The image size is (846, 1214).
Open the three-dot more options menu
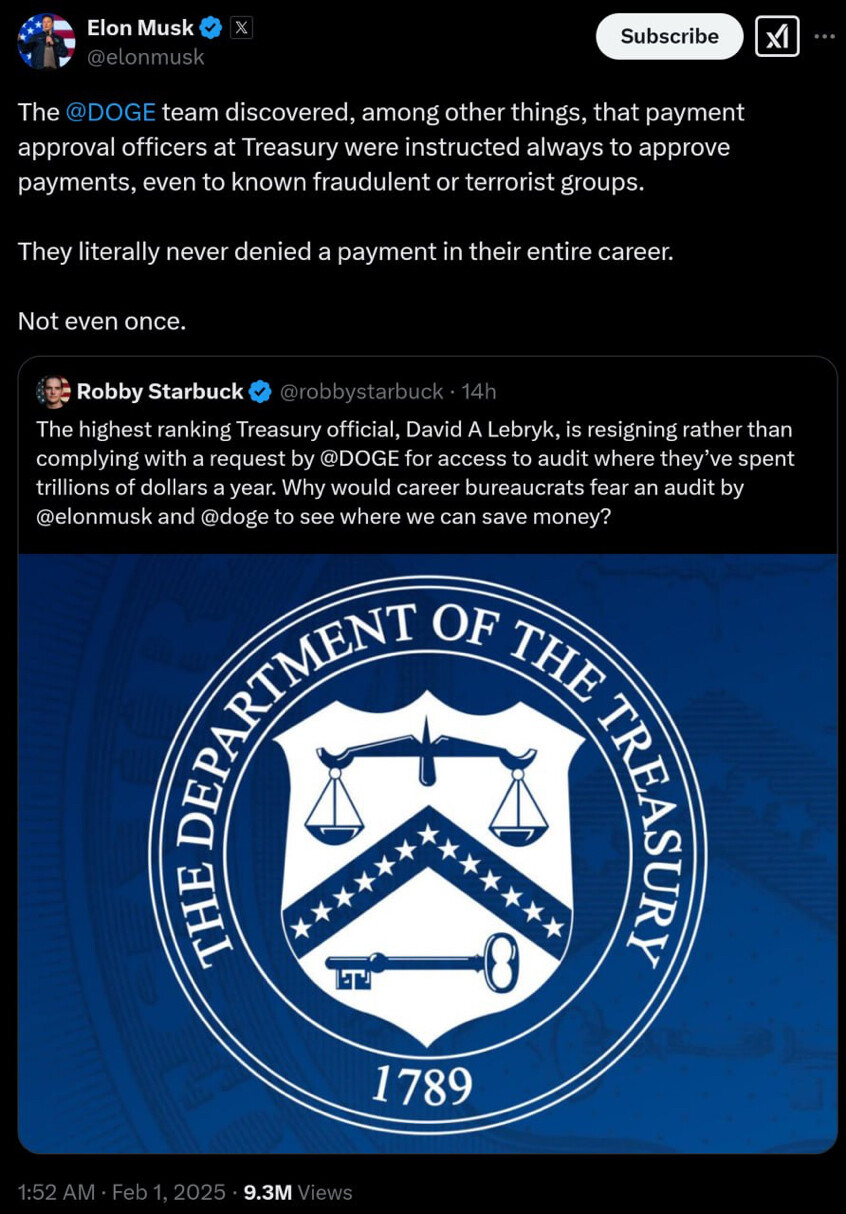pos(824,36)
